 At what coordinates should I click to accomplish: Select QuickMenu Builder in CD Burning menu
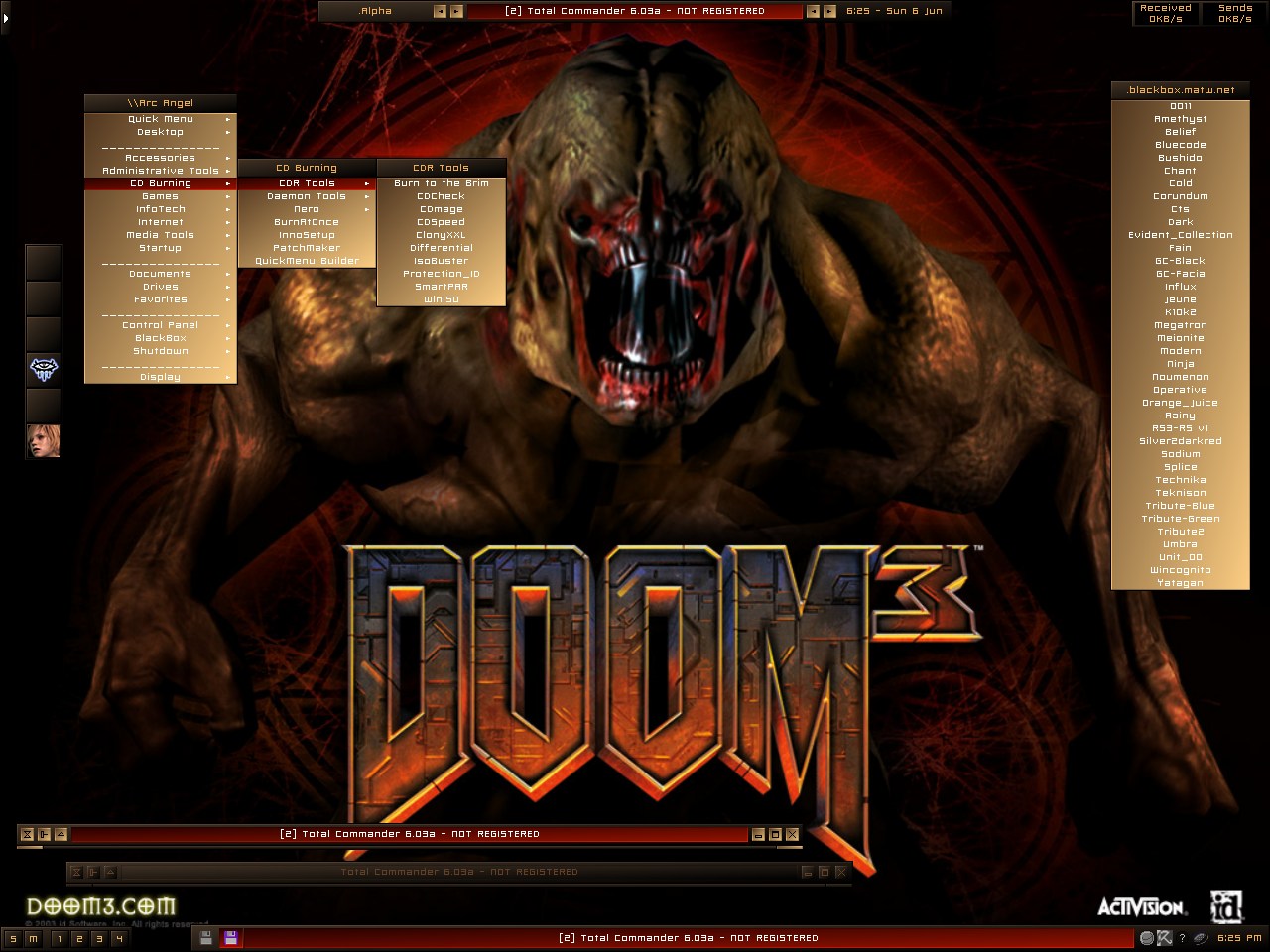[307, 261]
